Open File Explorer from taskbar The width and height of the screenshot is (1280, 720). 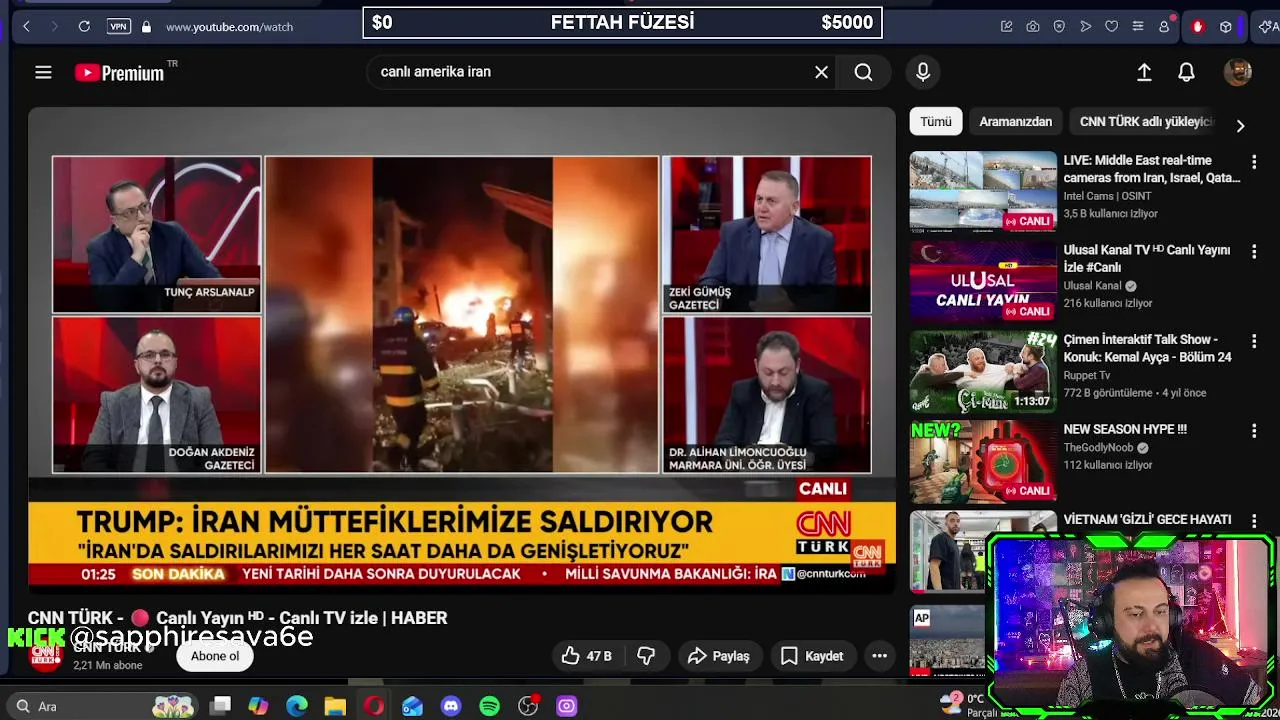pyautogui.click(x=335, y=706)
